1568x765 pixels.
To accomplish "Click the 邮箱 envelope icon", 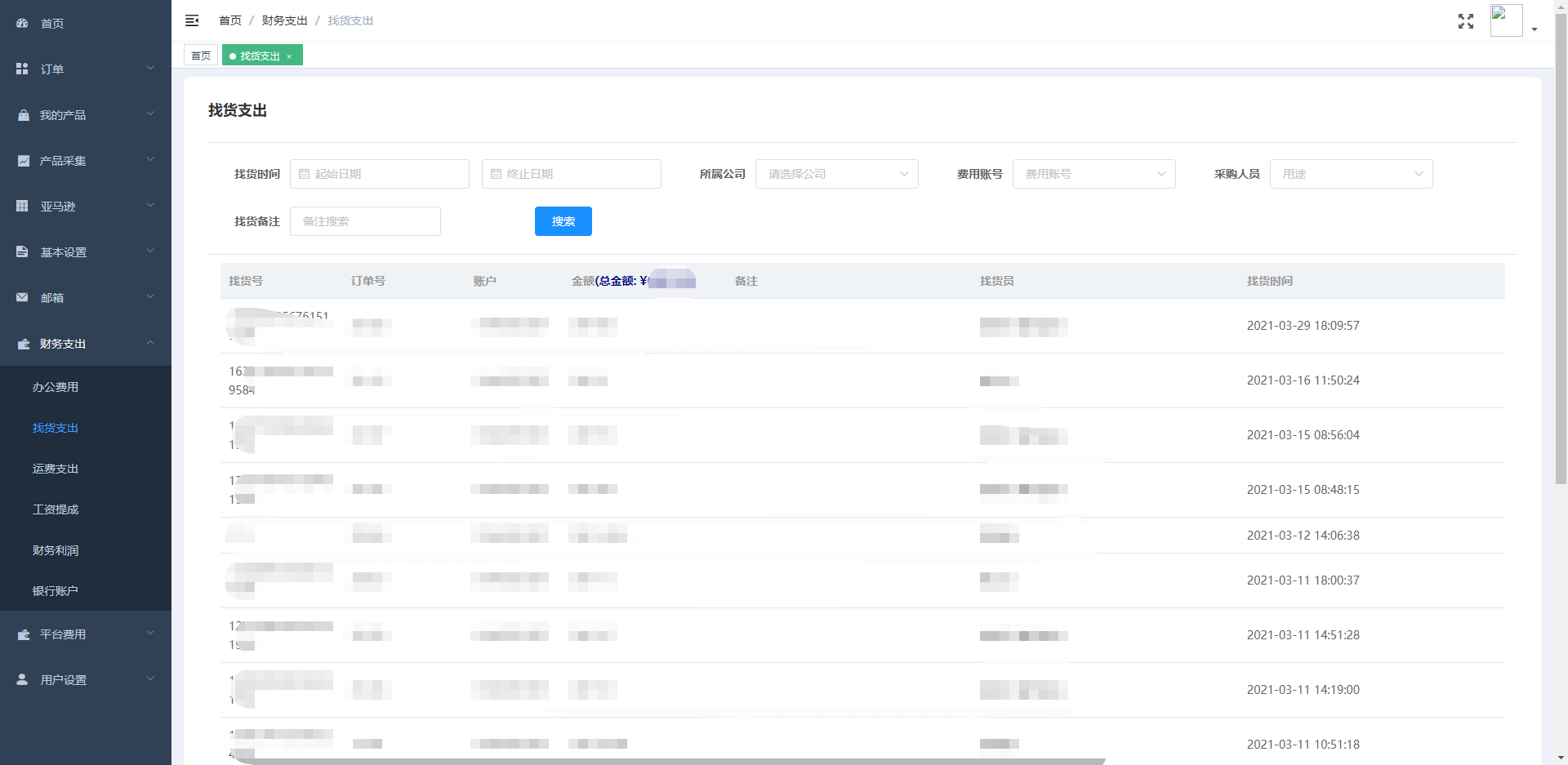I will click(22, 298).
